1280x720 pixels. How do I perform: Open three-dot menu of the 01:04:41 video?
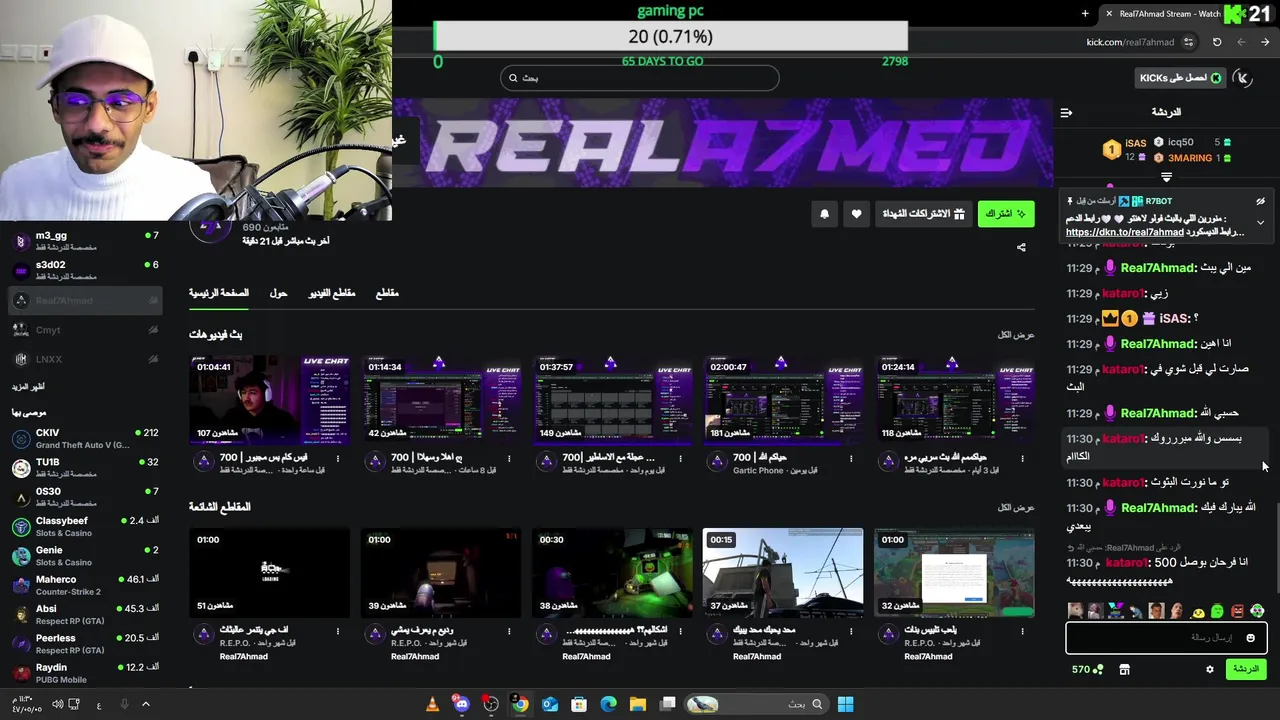point(338,459)
